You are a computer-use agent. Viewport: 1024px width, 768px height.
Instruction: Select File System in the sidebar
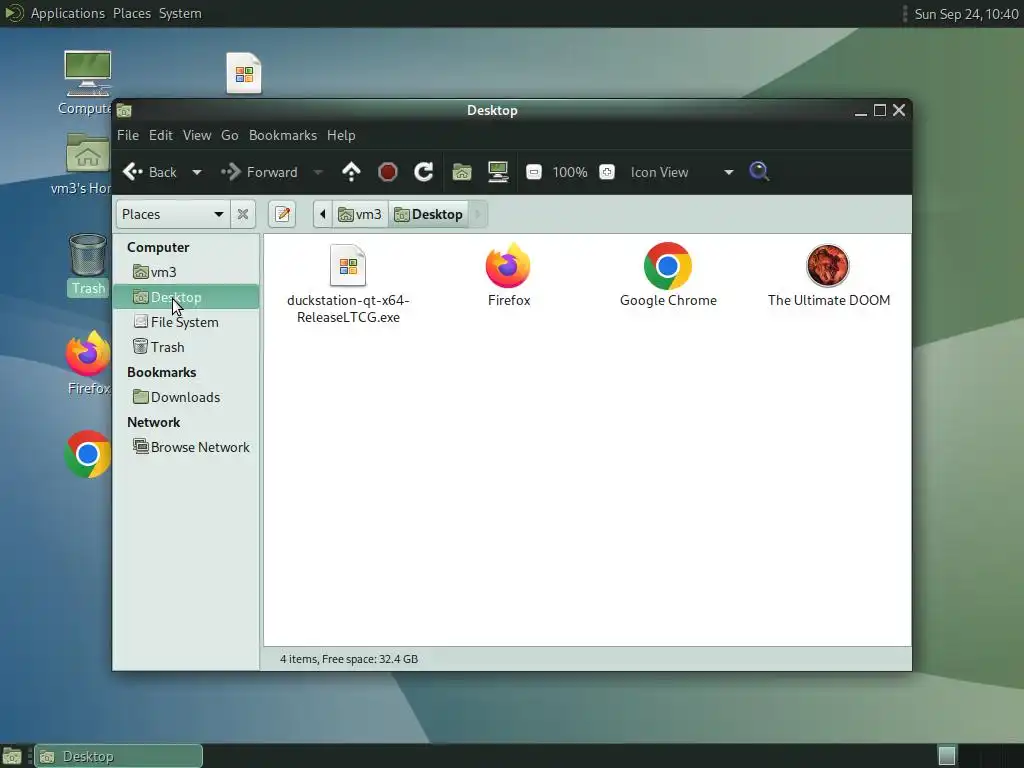[187, 322]
